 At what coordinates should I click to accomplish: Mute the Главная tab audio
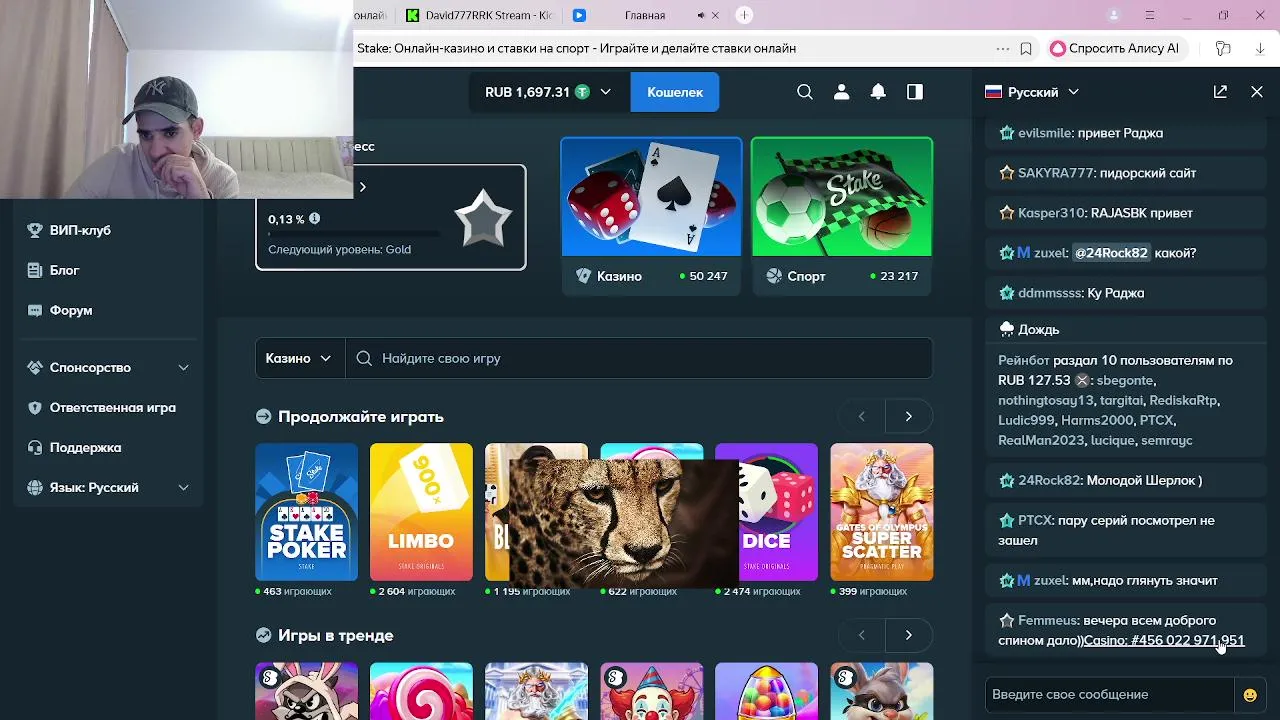click(701, 15)
